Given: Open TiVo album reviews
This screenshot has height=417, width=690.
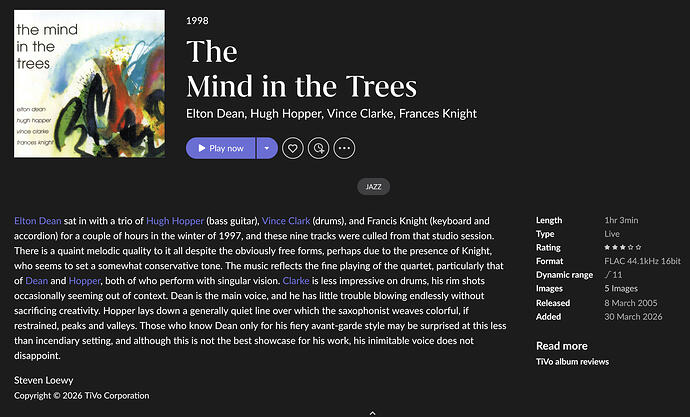Looking at the screenshot, I should coord(575,361).
